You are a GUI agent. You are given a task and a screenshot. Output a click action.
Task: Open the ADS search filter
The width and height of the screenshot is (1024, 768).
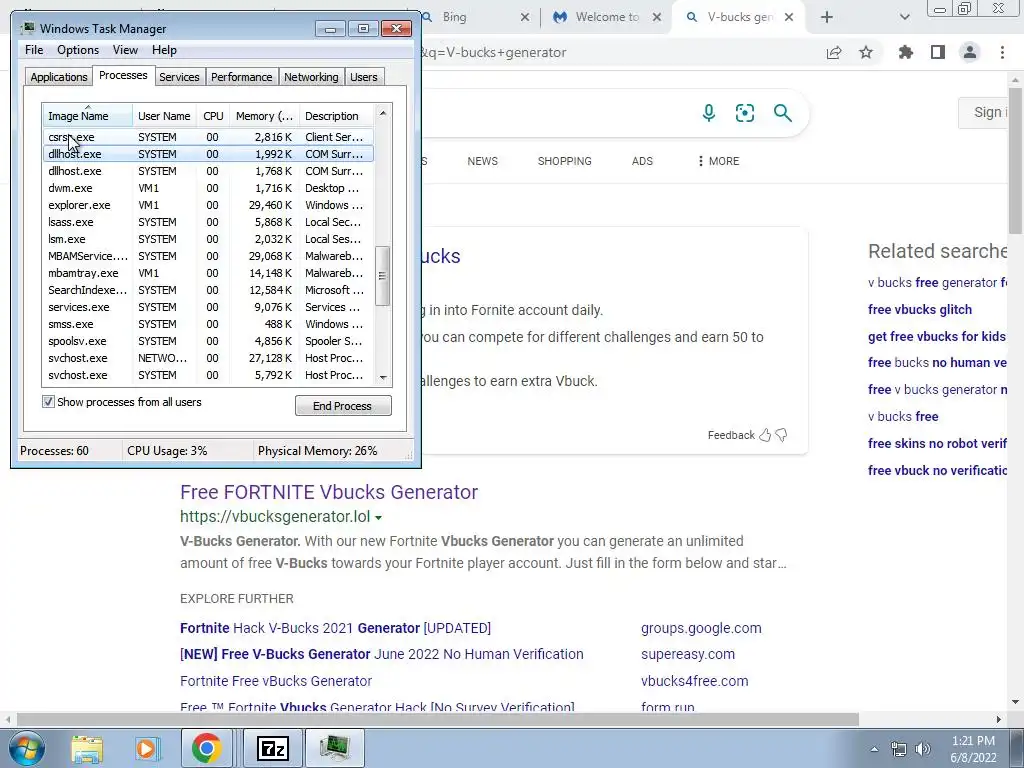point(642,161)
